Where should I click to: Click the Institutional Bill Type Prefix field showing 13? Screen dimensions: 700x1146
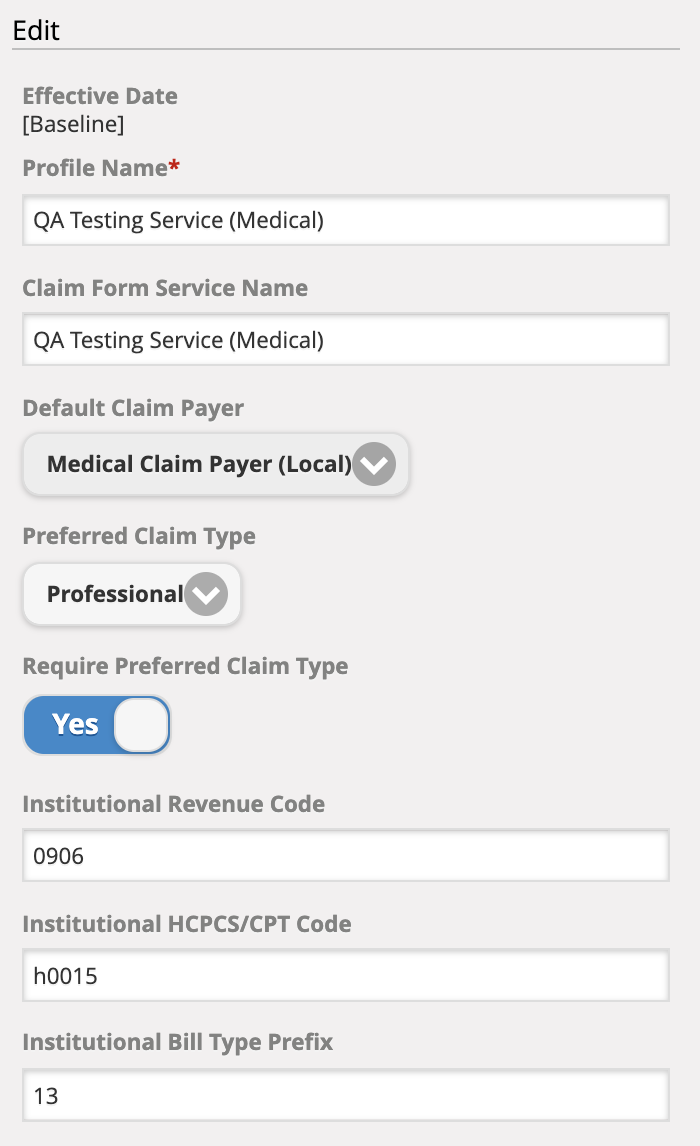pos(345,1095)
